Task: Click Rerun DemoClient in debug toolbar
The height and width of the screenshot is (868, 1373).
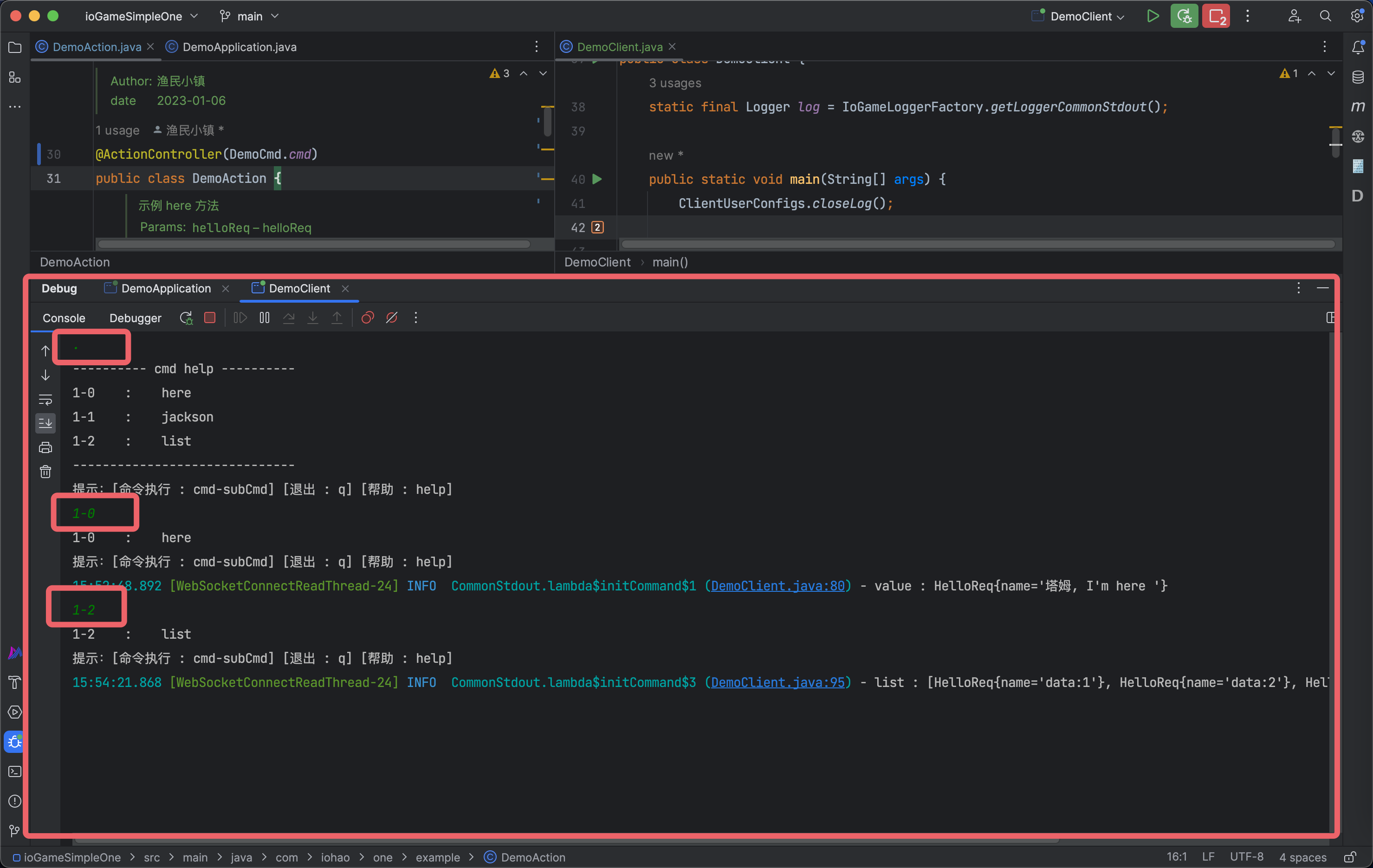Action: (186, 317)
